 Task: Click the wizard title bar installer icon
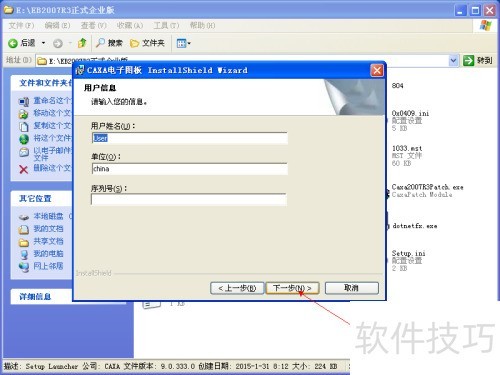pyautogui.click(x=80, y=70)
